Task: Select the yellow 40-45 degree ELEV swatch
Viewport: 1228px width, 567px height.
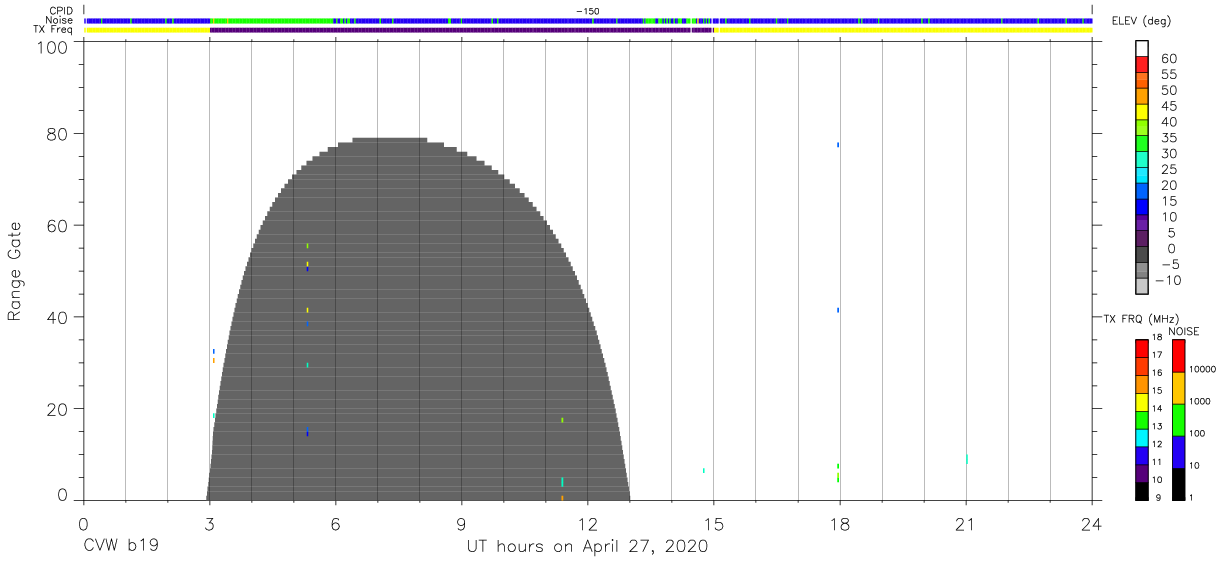Action: [x=1141, y=113]
